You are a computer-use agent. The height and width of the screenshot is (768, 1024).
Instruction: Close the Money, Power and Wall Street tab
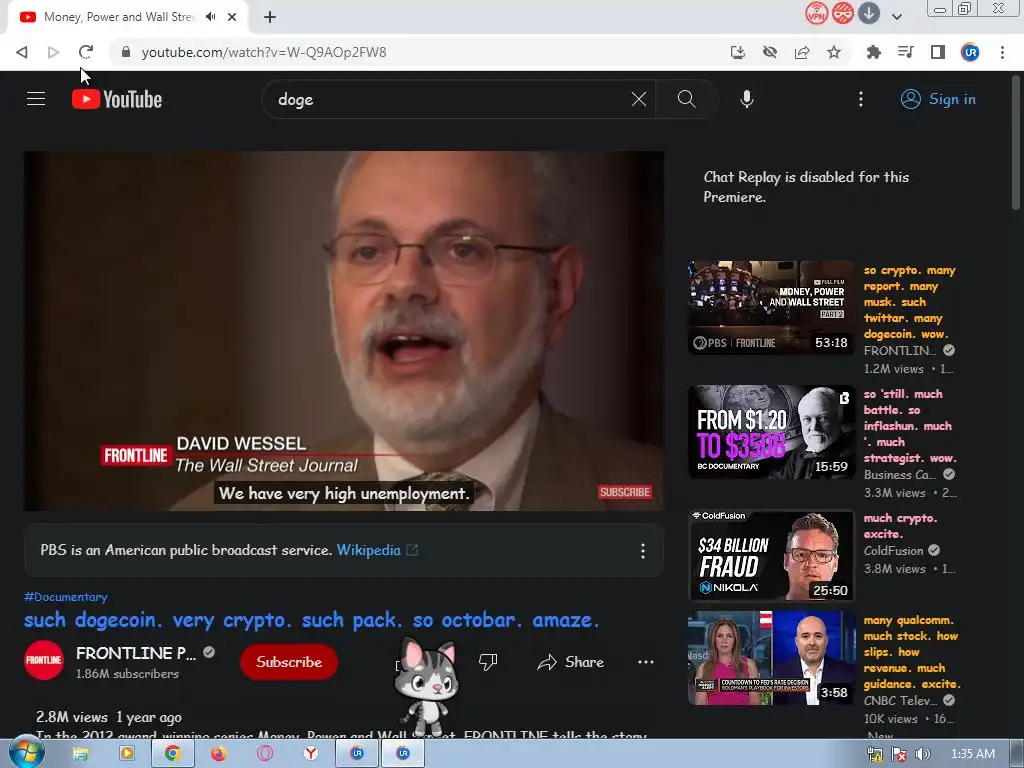pos(232,17)
